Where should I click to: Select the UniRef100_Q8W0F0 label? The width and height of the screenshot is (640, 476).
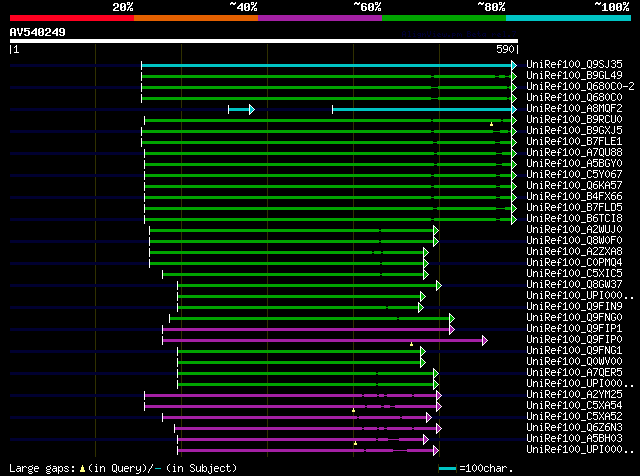pos(574,240)
